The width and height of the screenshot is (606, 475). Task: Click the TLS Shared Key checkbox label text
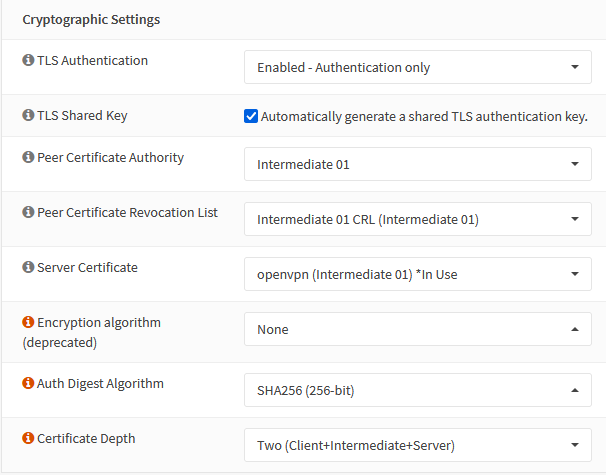pos(424,116)
